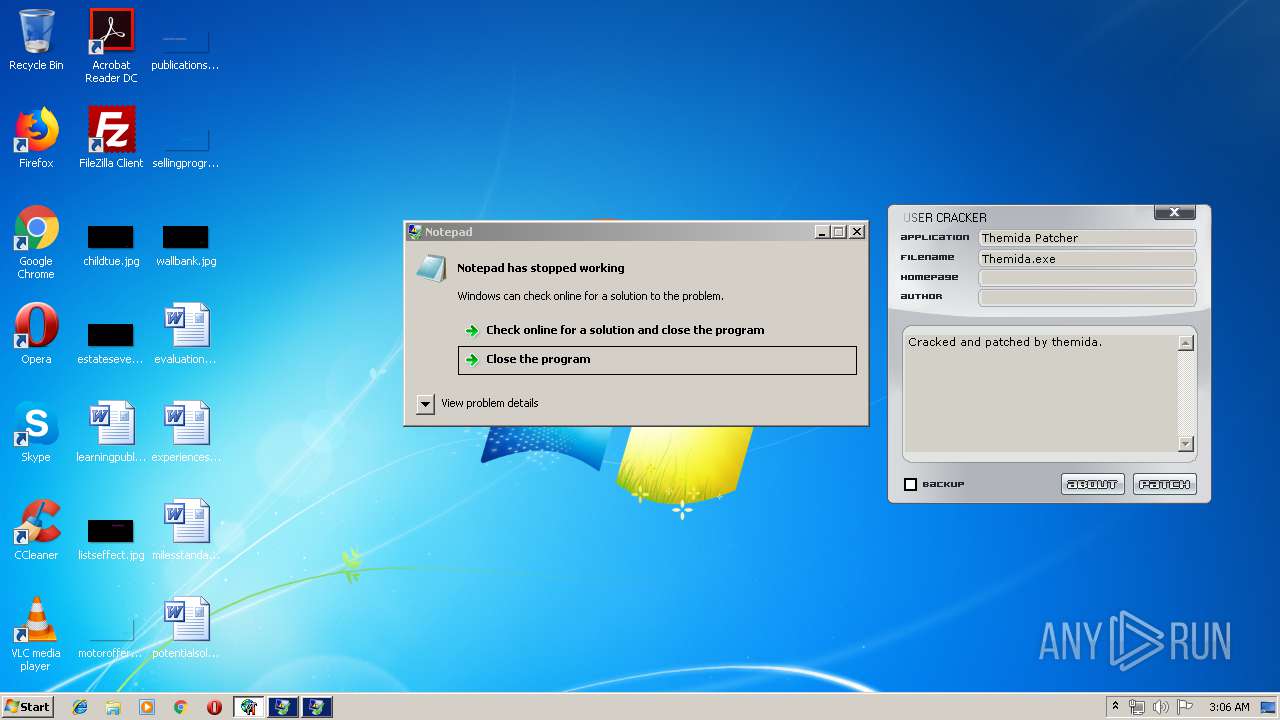Expand View problem details in Notepad dialog
1280x720 pixels.
tap(425, 403)
